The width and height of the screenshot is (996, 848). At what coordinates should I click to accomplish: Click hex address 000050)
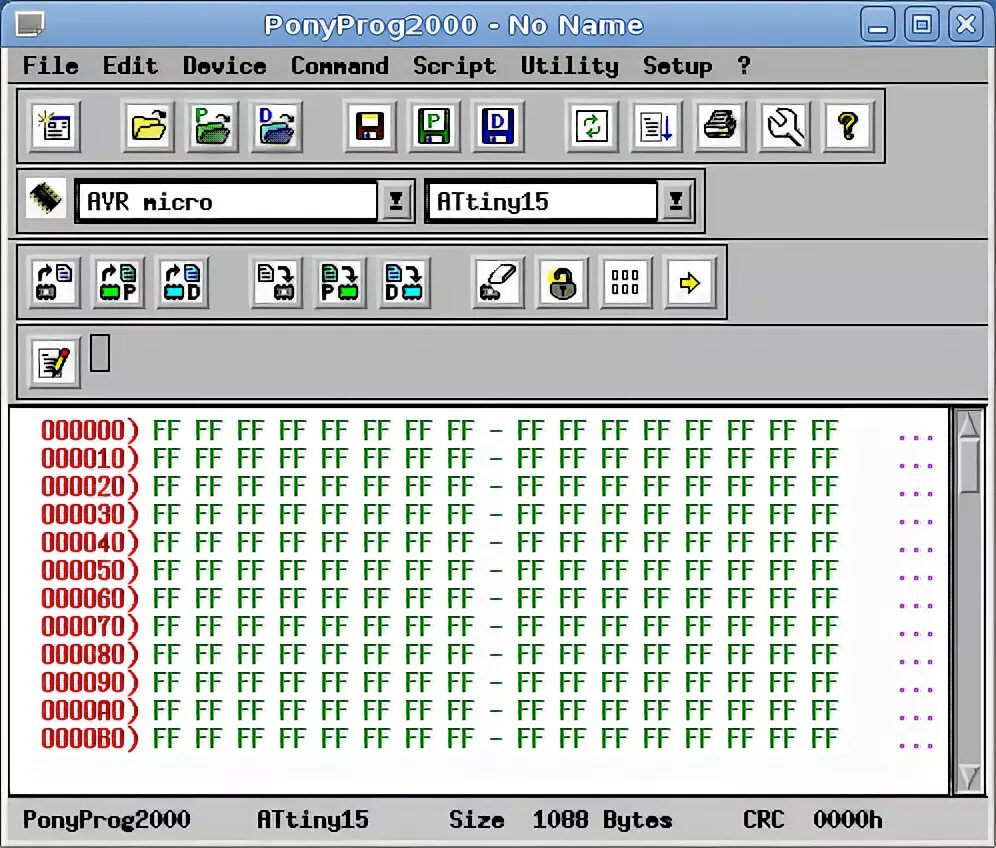pyautogui.click(x=90, y=570)
